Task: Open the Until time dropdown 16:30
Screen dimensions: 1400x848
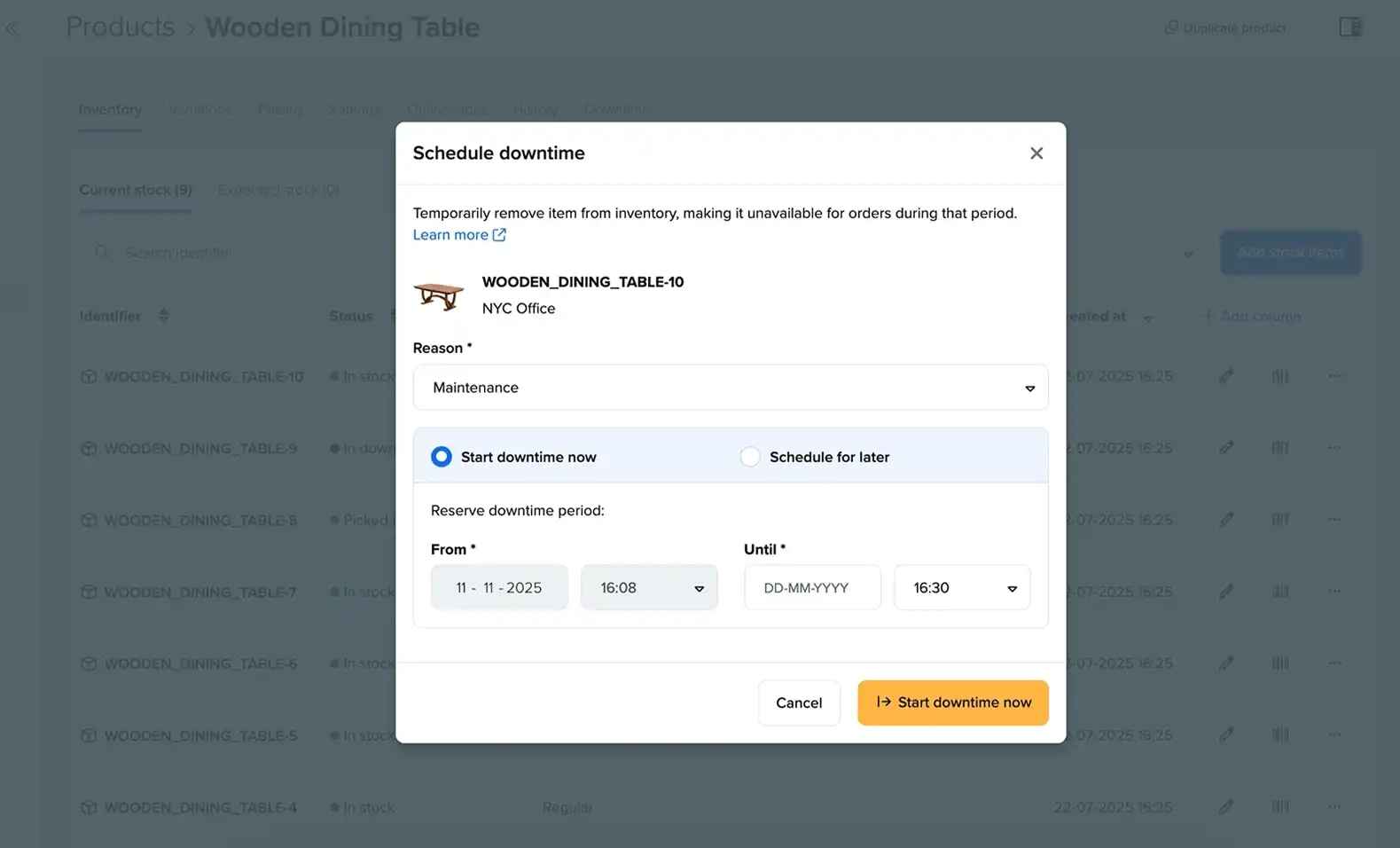Action: 962,588
